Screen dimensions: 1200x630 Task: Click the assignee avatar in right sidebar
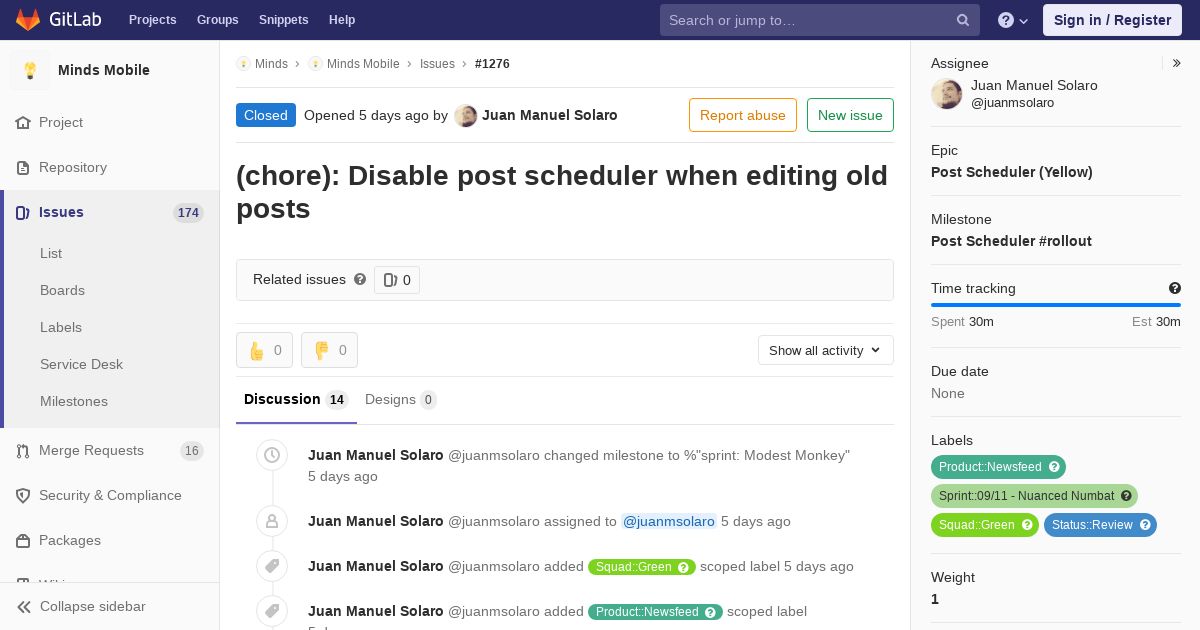947,94
